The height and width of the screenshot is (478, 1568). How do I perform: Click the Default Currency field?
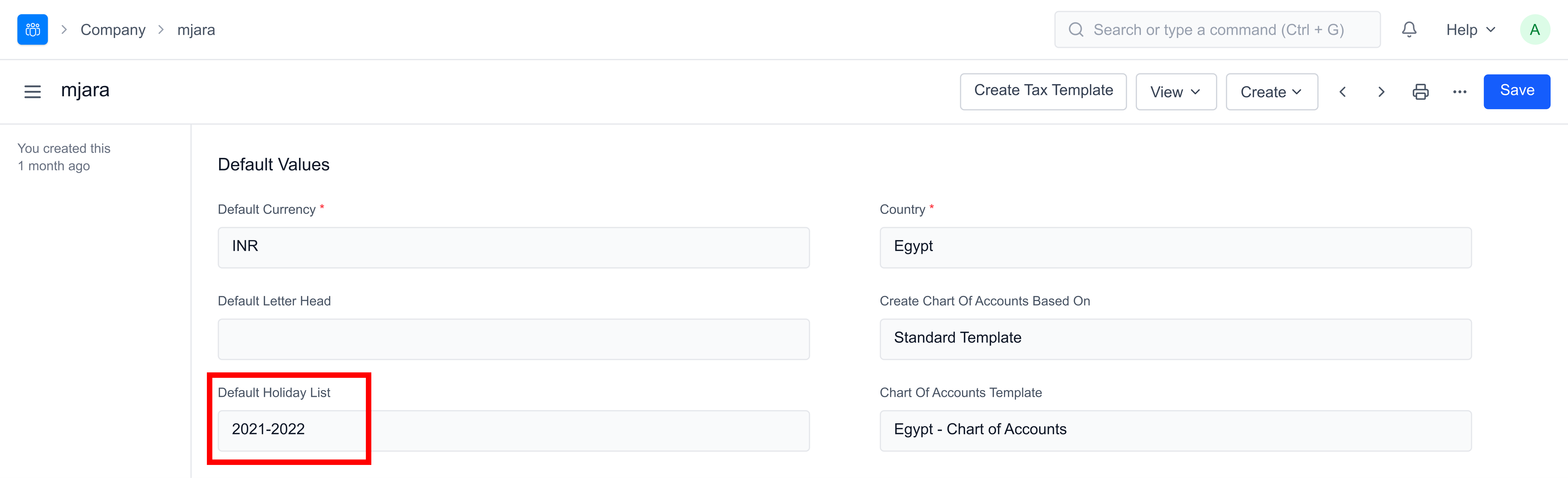click(513, 247)
